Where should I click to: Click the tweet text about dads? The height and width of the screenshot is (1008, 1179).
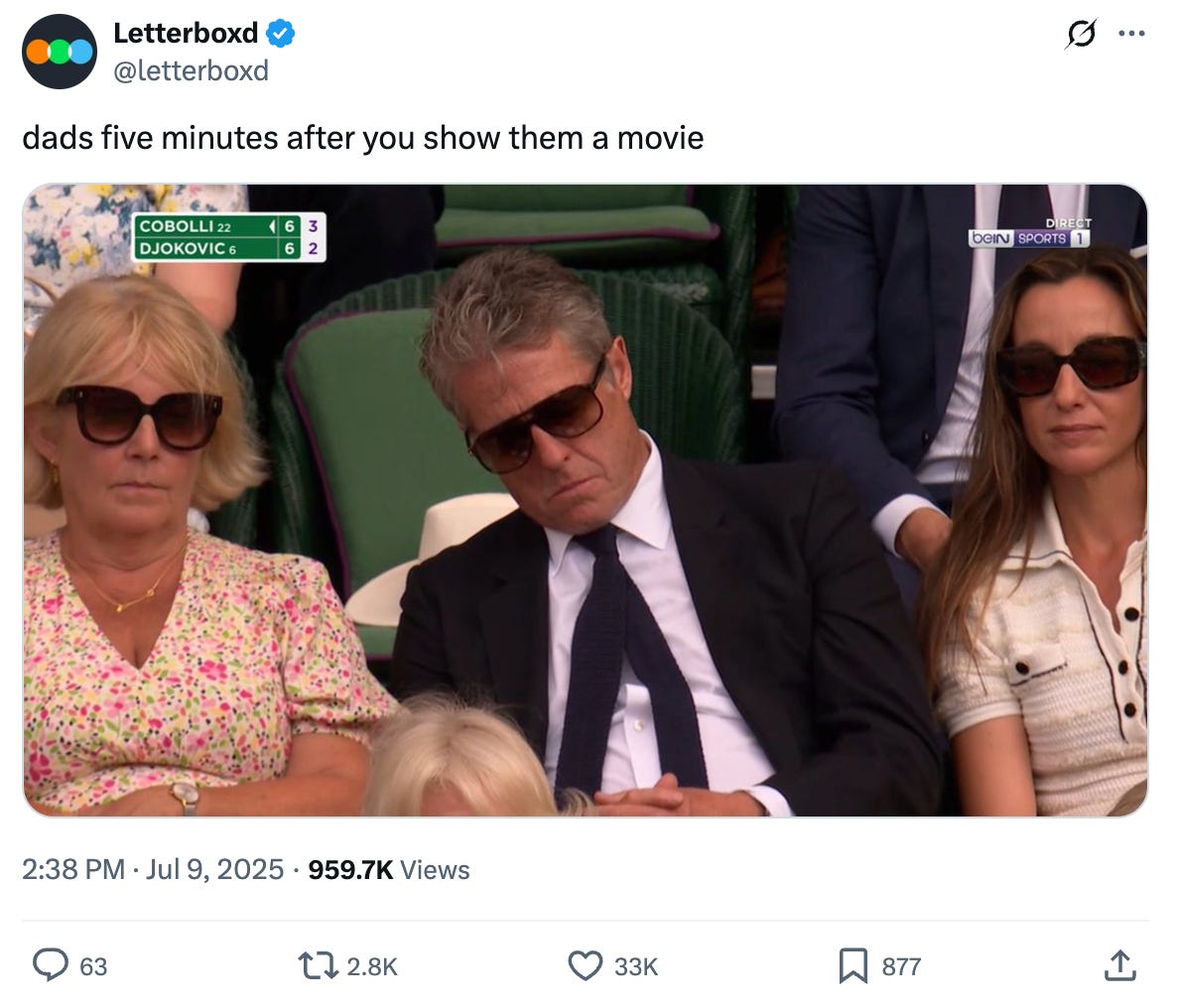[x=362, y=138]
